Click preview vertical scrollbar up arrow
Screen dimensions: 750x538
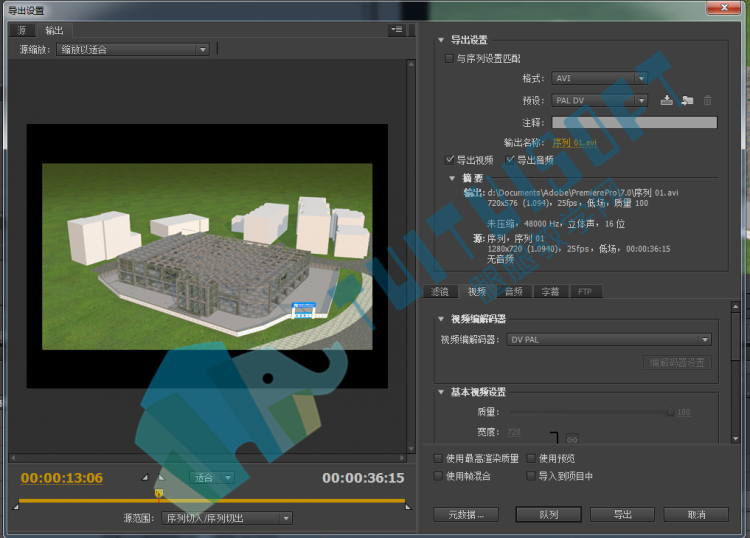[411, 63]
